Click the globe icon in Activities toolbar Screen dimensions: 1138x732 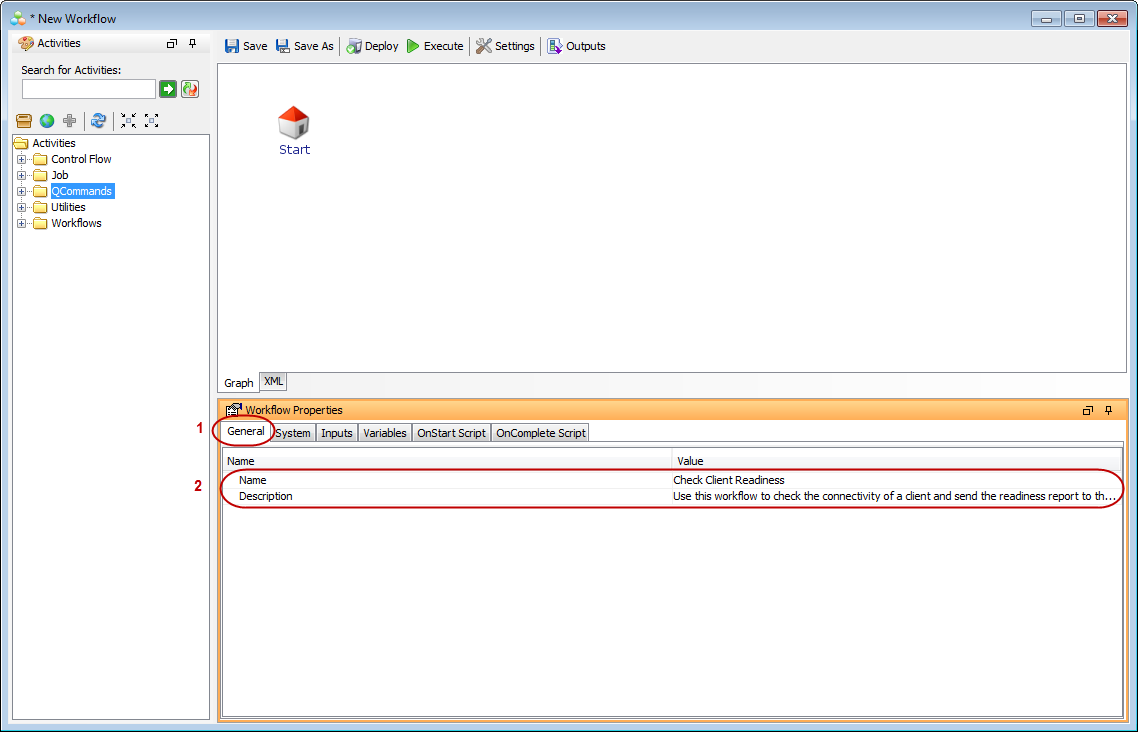pyautogui.click(x=47, y=121)
